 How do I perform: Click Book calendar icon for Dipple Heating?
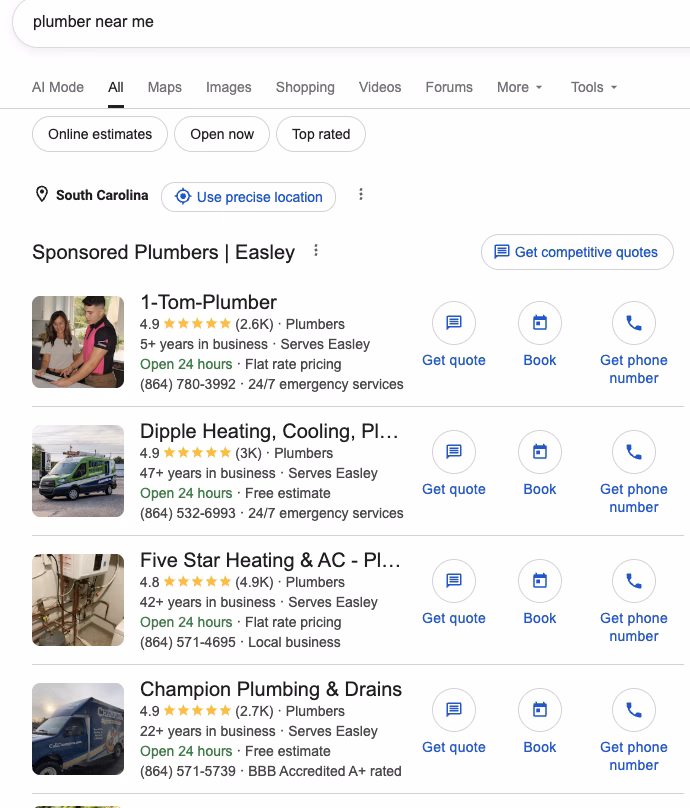pos(540,452)
